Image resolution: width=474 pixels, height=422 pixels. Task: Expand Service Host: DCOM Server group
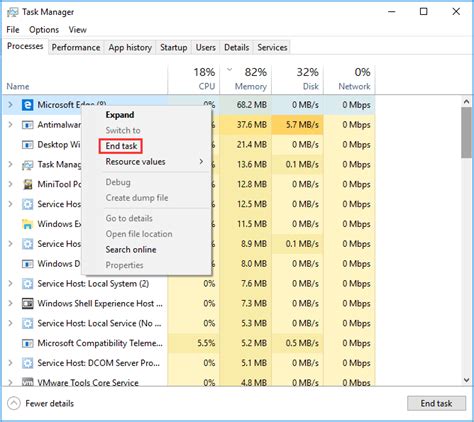coord(10,363)
